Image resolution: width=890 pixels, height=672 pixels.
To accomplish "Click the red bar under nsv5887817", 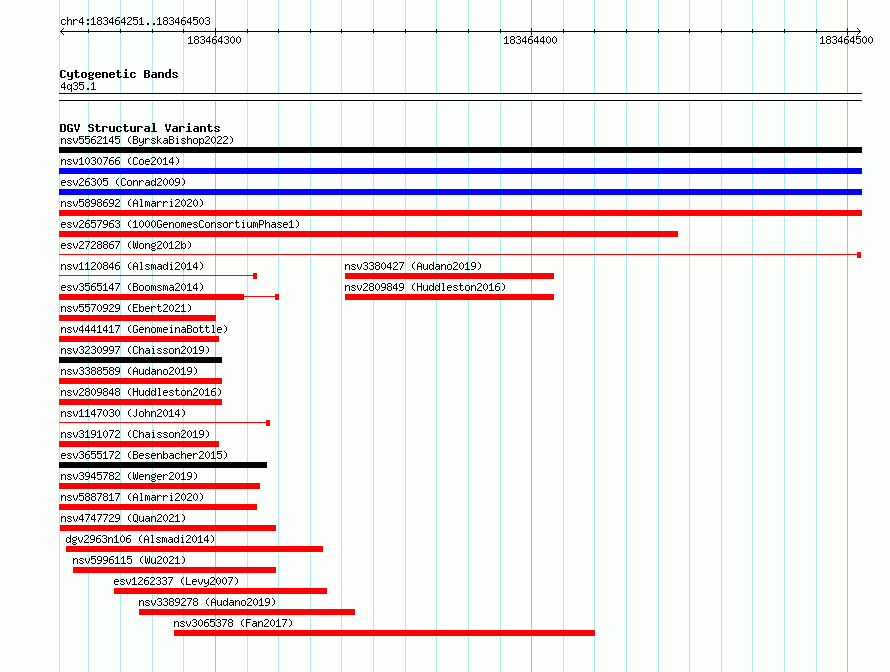I will point(158,507).
